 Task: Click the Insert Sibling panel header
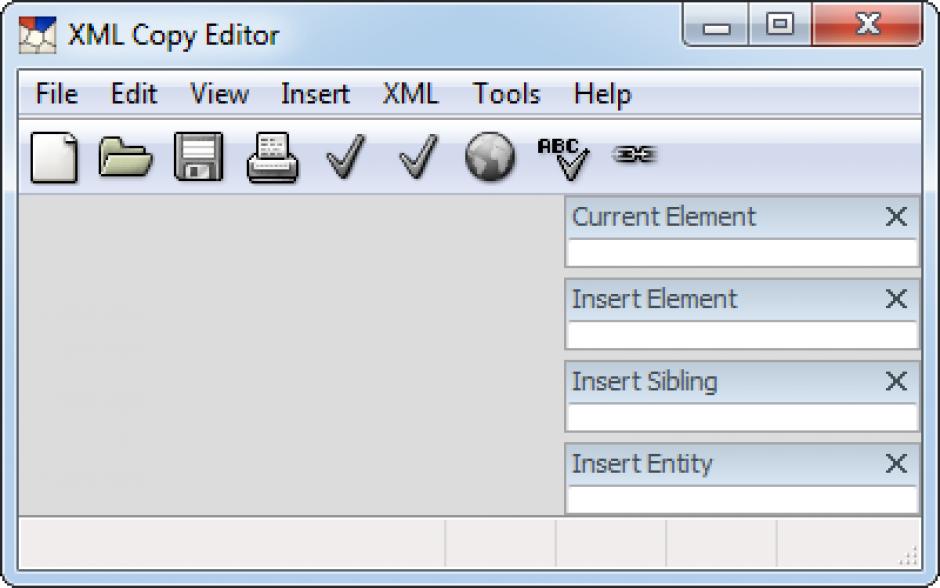tap(742, 381)
